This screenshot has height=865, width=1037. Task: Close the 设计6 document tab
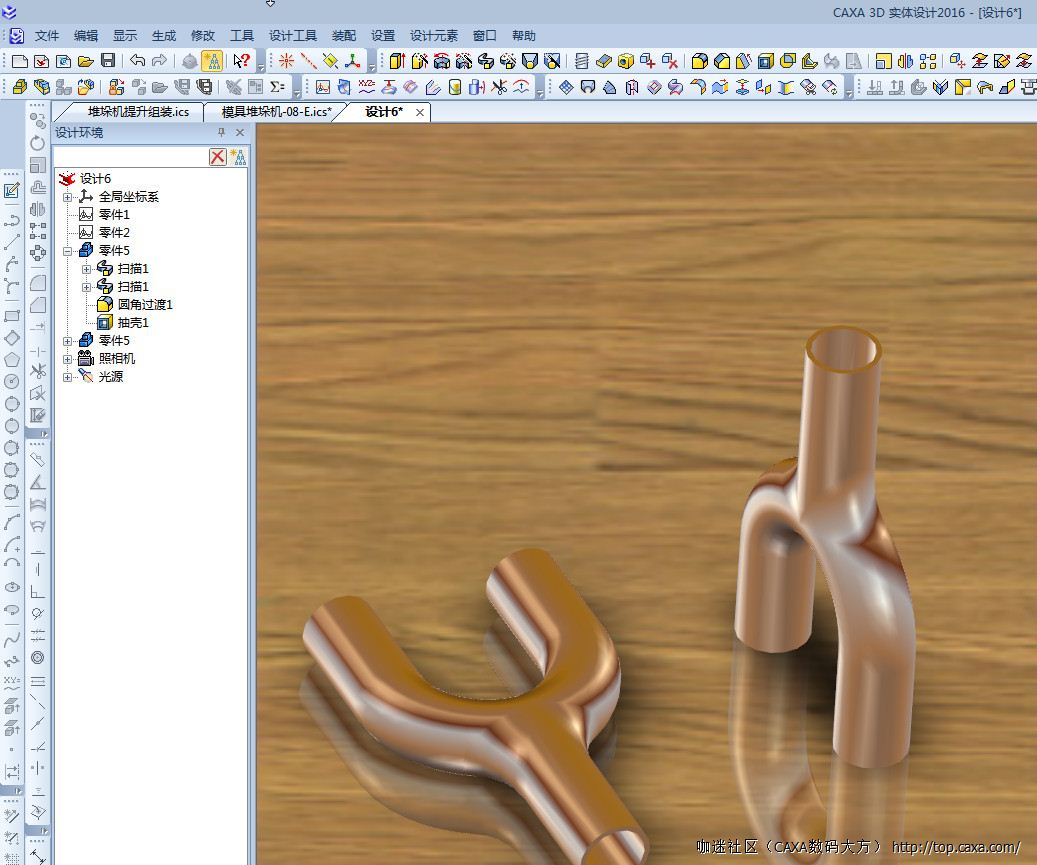(420, 112)
